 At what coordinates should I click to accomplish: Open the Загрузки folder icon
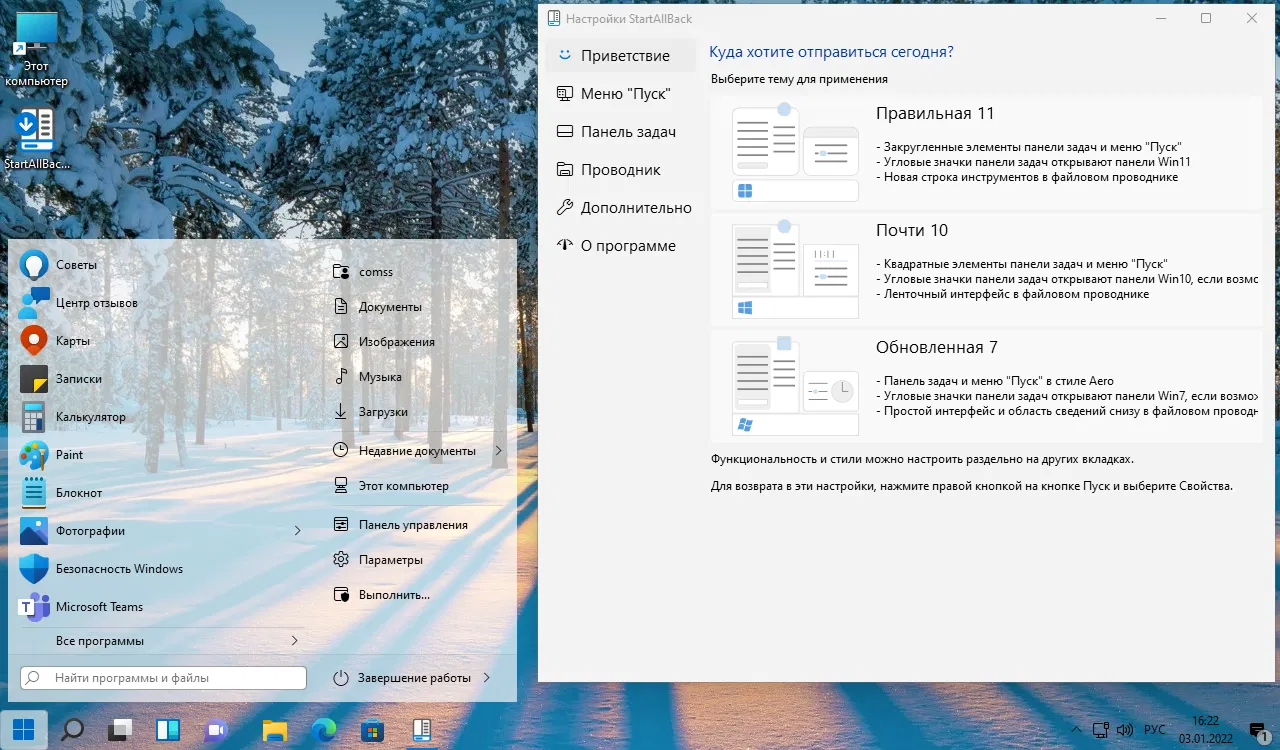(341, 412)
